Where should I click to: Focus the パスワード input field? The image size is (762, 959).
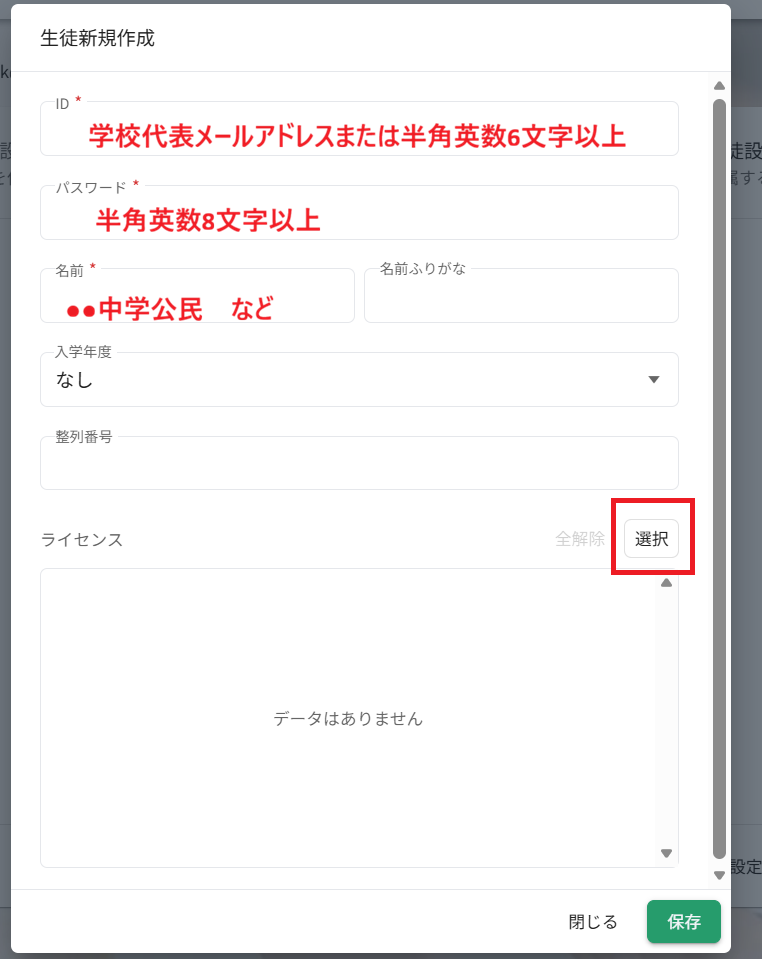point(358,214)
